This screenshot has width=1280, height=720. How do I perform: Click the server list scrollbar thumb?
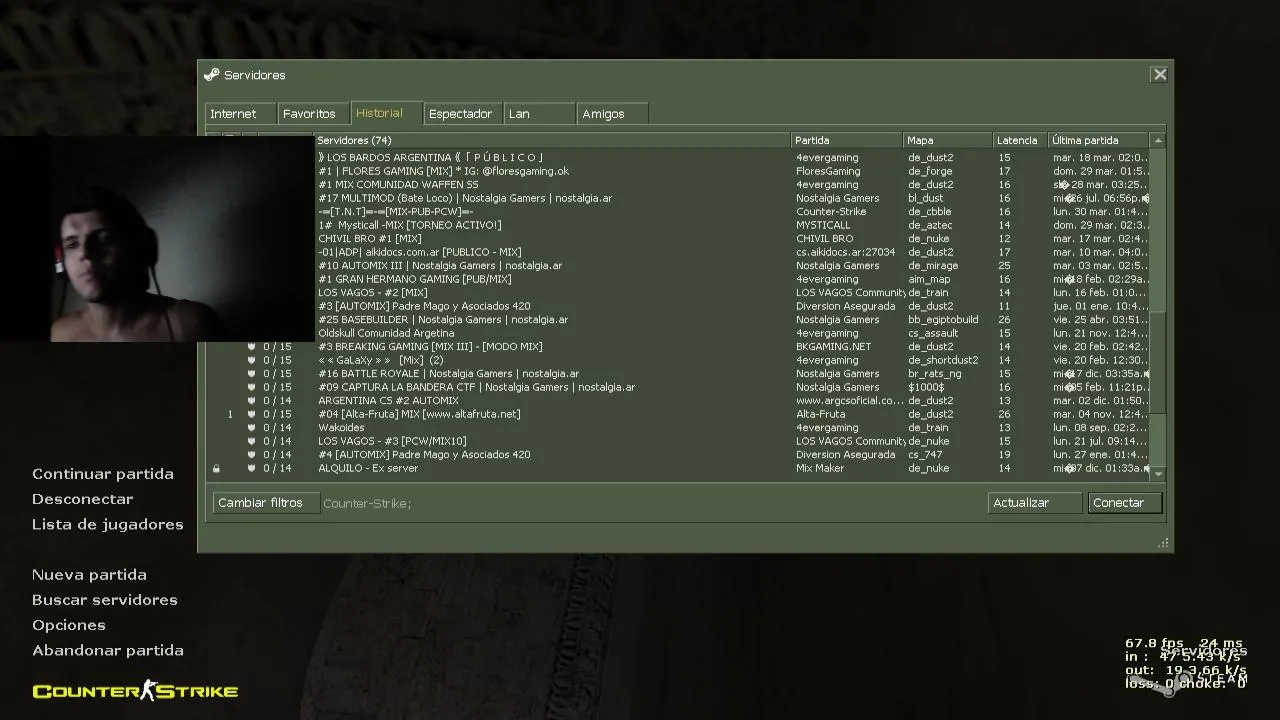[x=1158, y=363]
